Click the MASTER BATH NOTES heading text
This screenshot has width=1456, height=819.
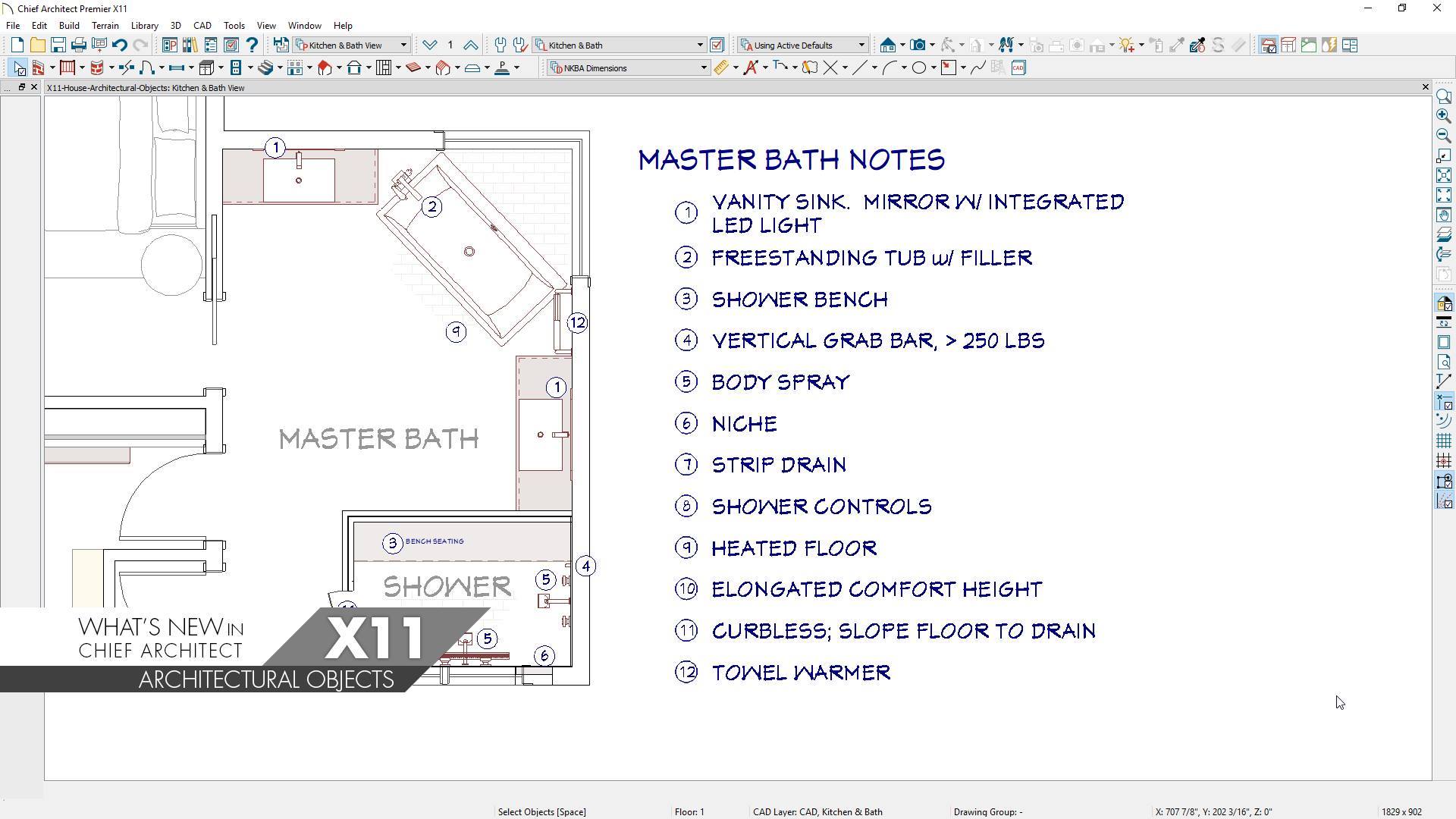pos(792,160)
